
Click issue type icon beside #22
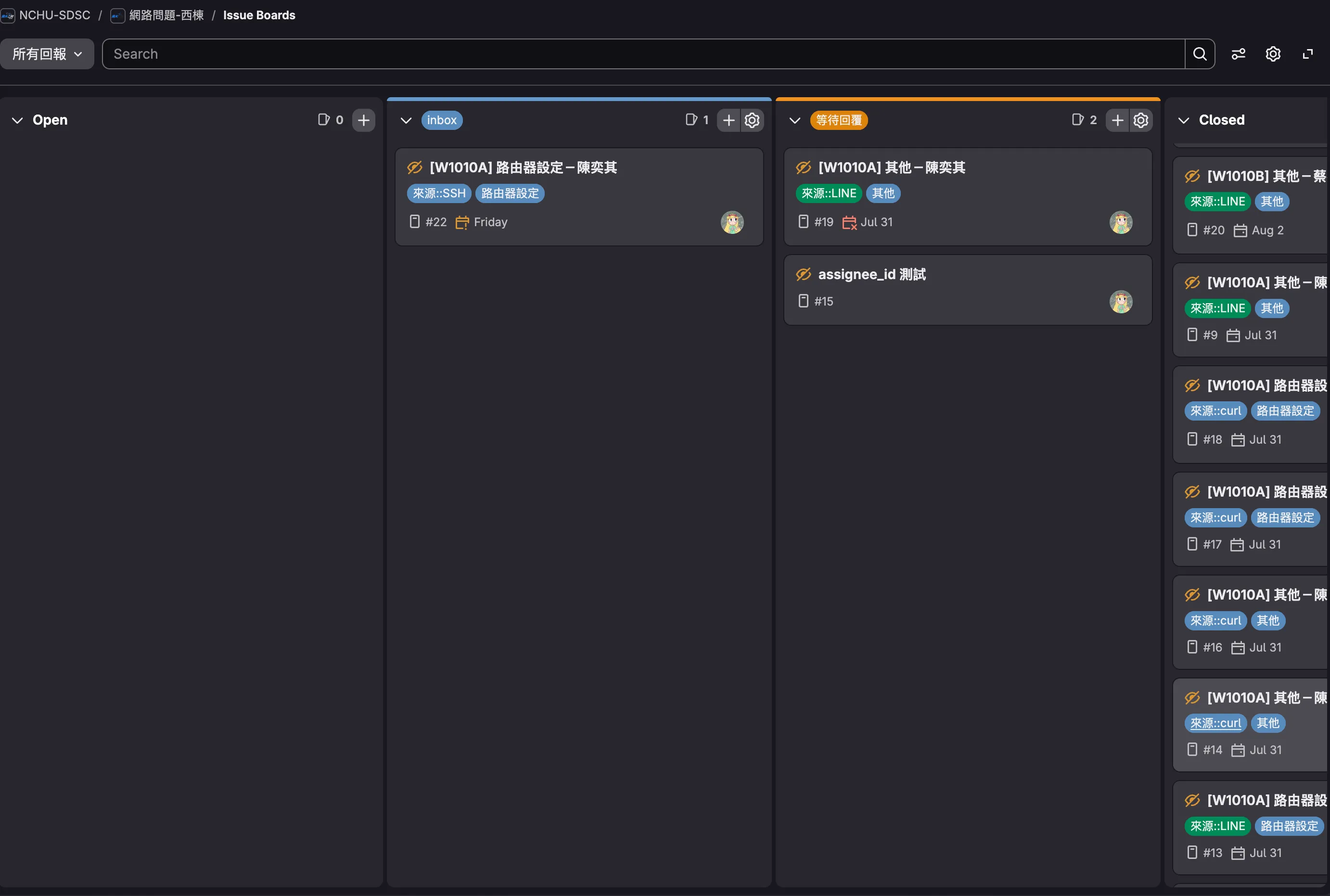pos(415,222)
